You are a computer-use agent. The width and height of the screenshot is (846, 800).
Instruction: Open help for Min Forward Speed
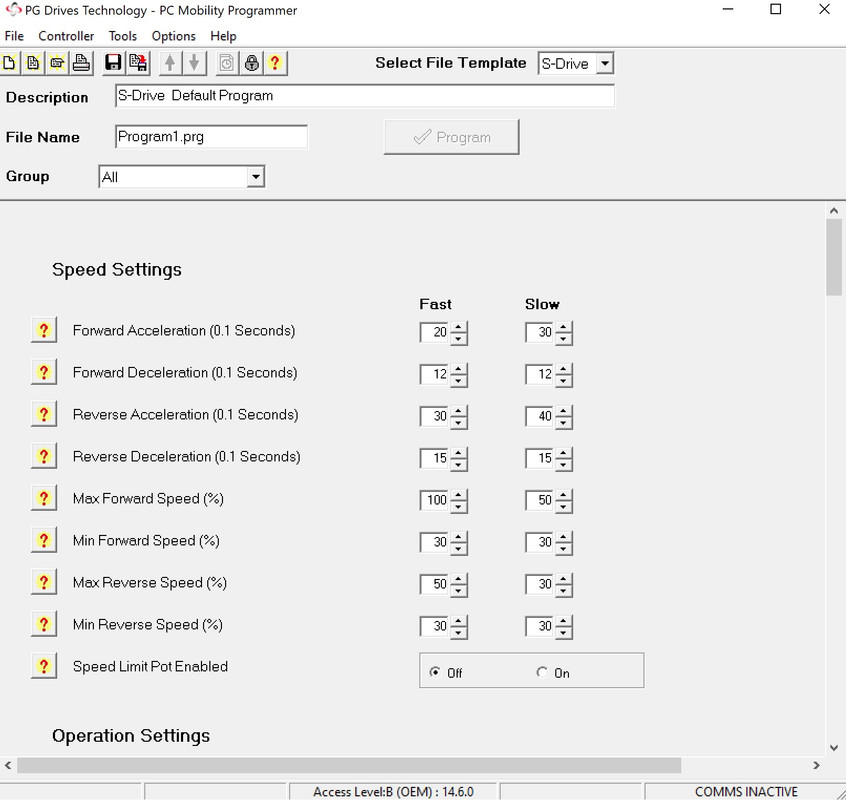coord(44,541)
